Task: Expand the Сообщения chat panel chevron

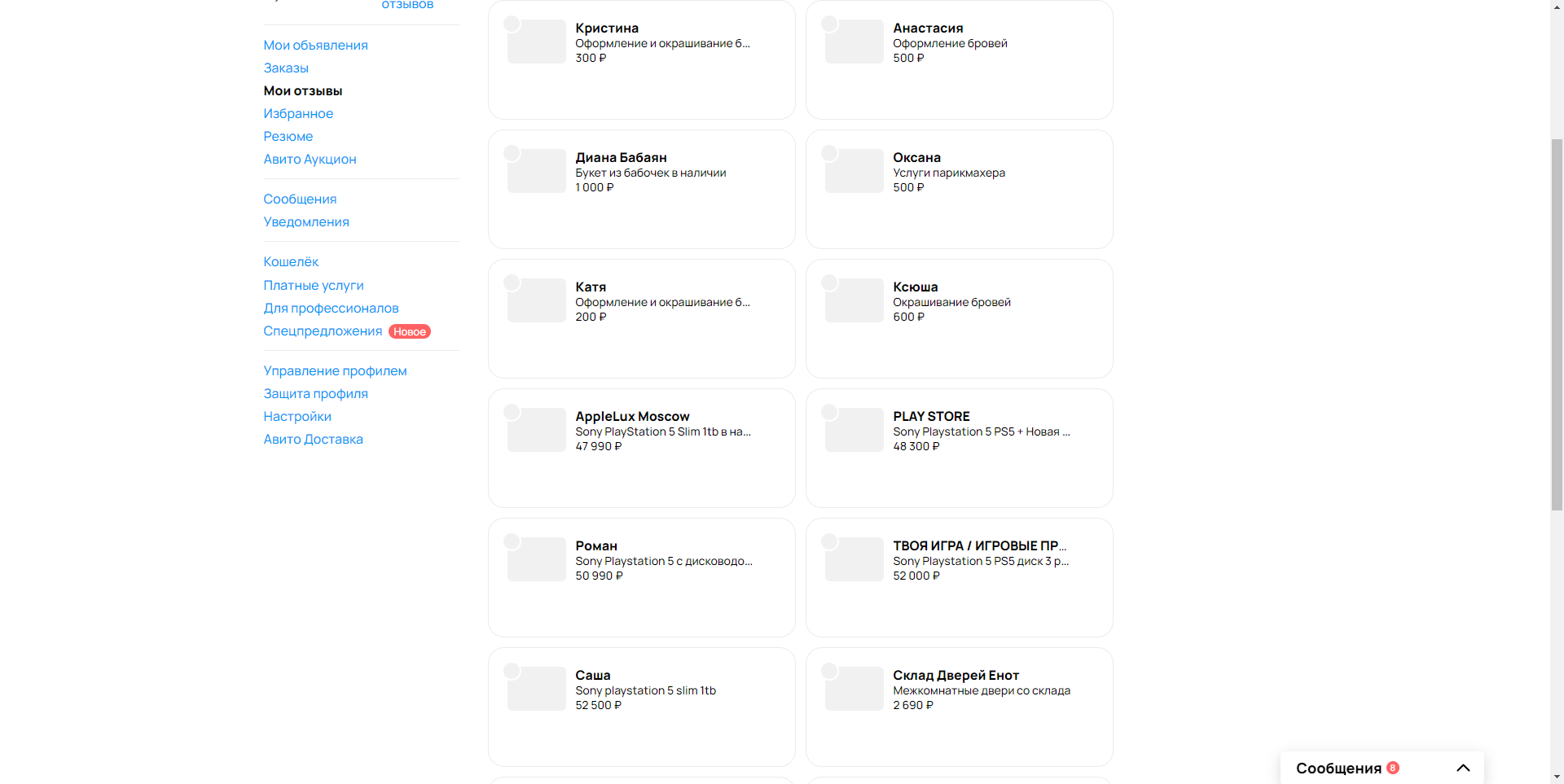Action: pyautogui.click(x=1463, y=768)
